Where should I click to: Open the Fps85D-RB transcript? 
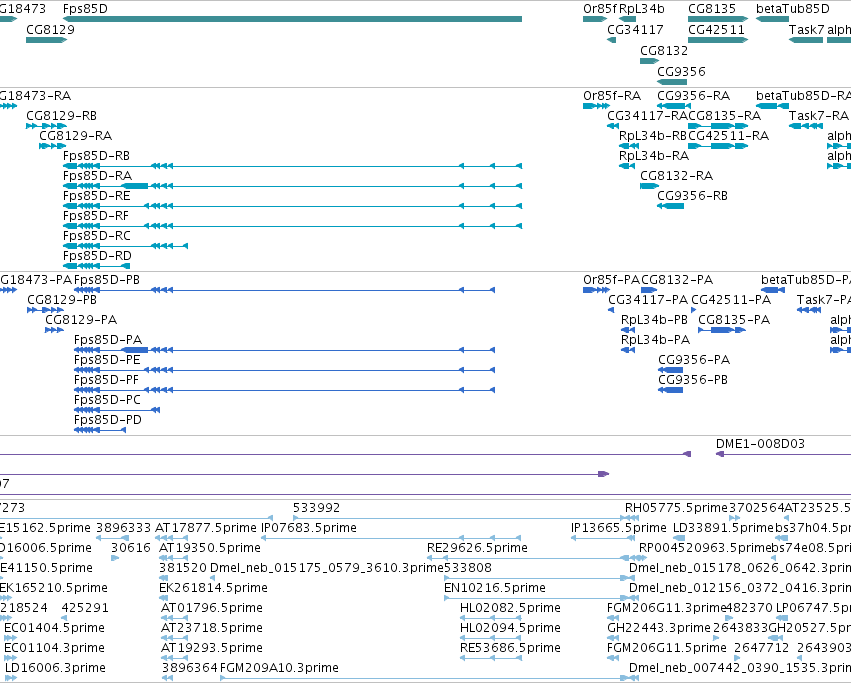click(x=96, y=156)
